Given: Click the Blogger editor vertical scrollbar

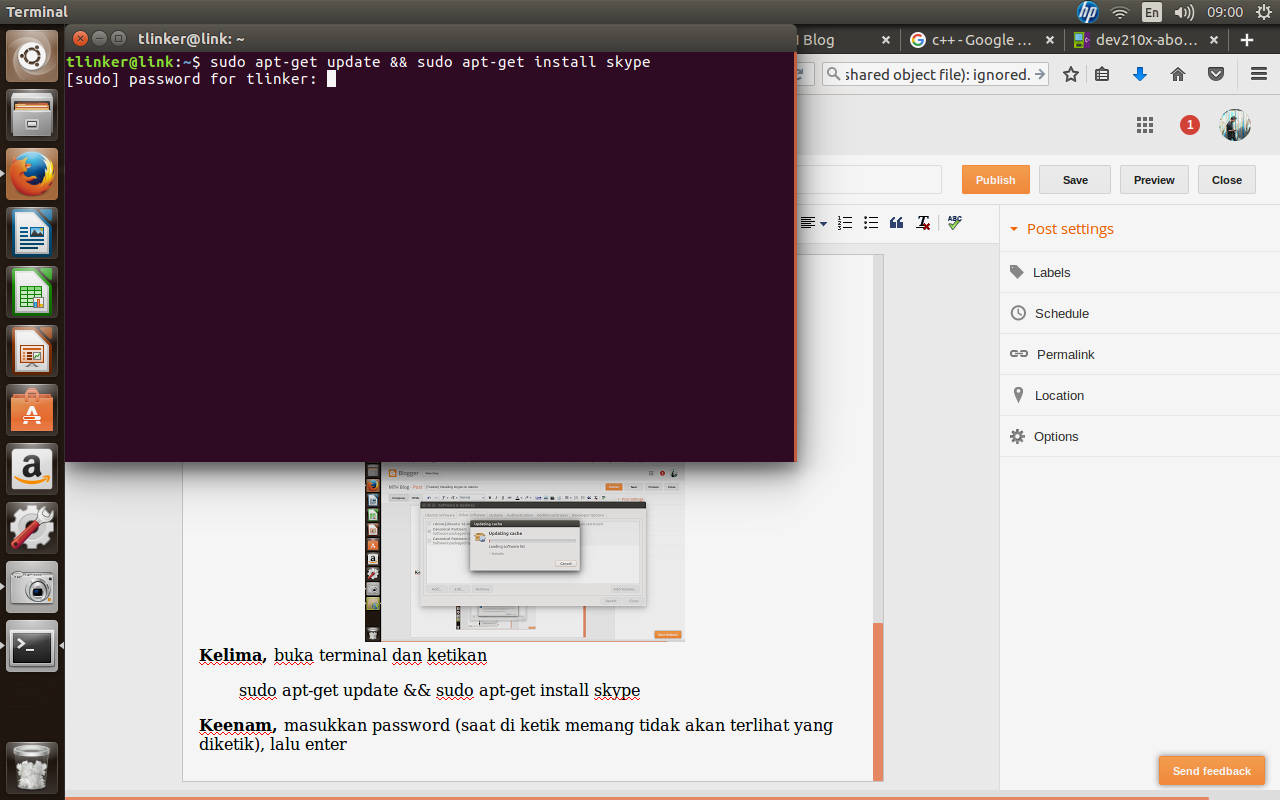Looking at the screenshot, I should tap(878, 700).
